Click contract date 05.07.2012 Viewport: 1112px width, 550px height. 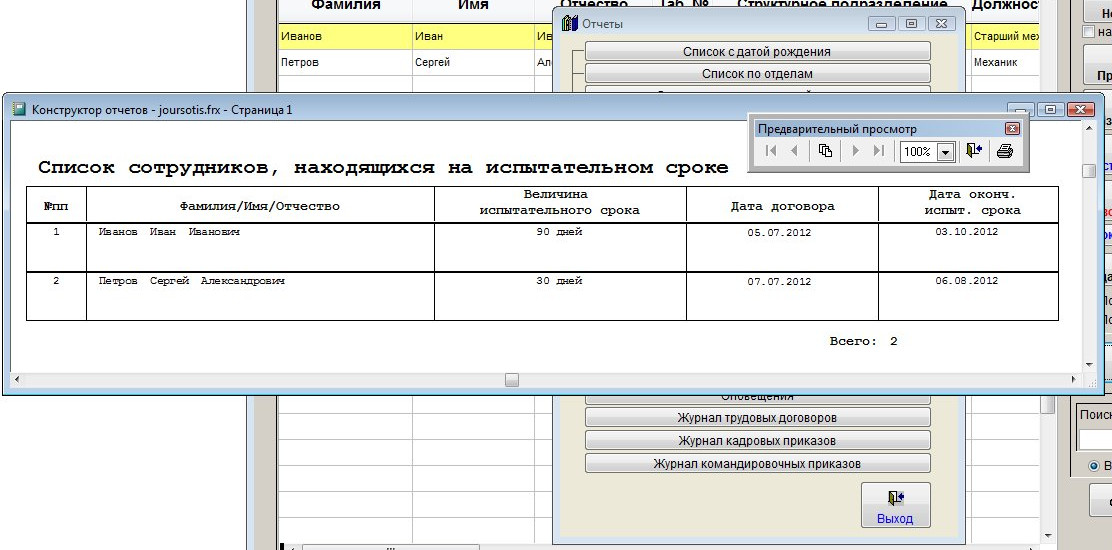coord(779,232)
